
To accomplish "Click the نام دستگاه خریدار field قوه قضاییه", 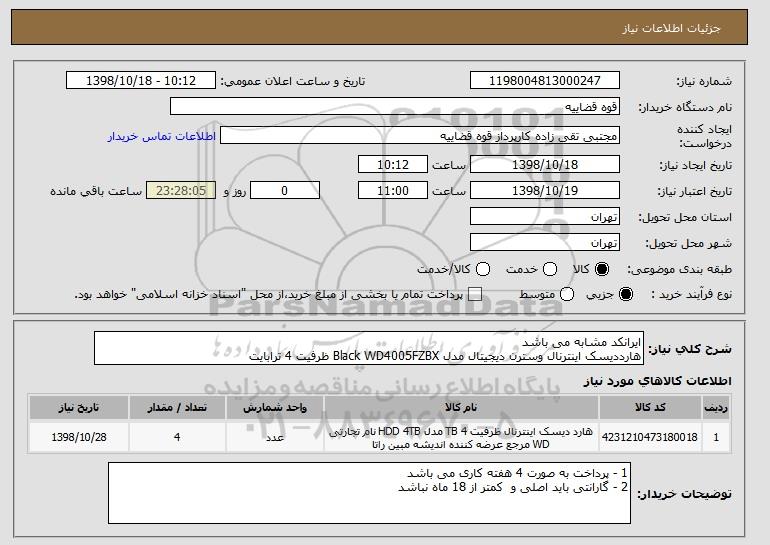I will click(395, 107).
